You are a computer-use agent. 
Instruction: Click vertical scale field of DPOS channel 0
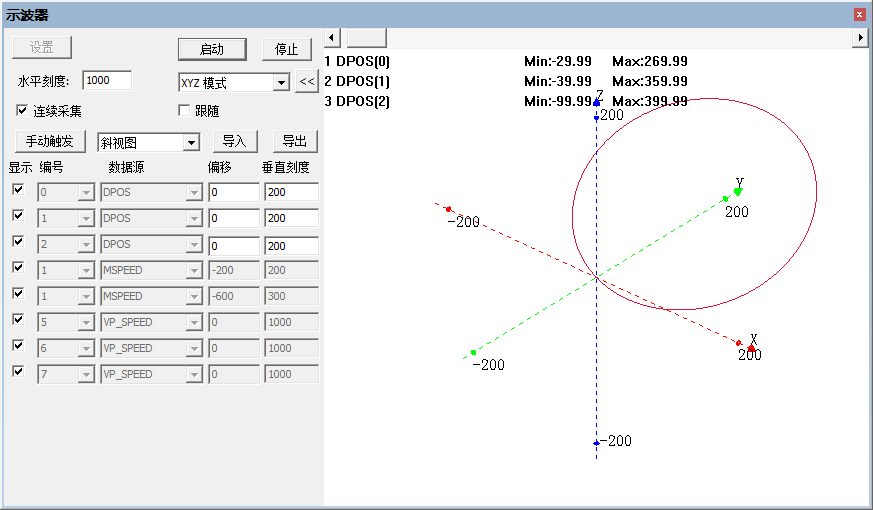(x=291, y=192)
